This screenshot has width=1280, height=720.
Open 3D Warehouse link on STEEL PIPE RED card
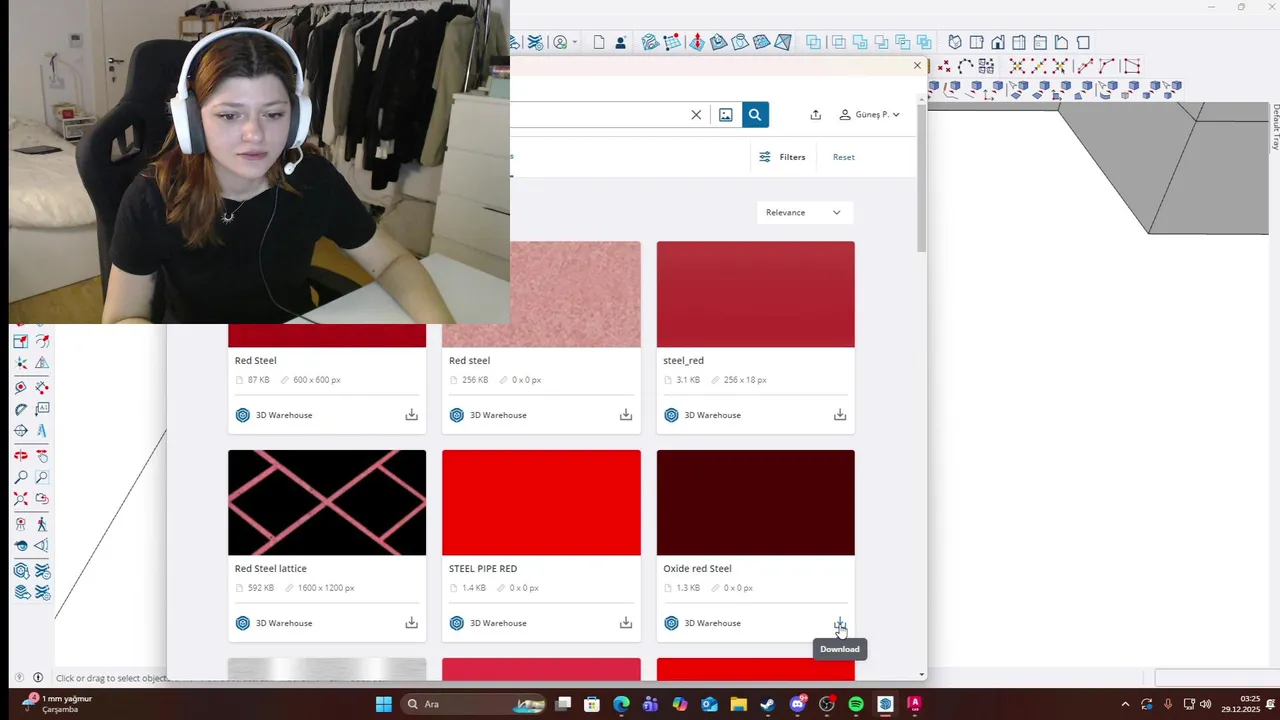(490, 623)
